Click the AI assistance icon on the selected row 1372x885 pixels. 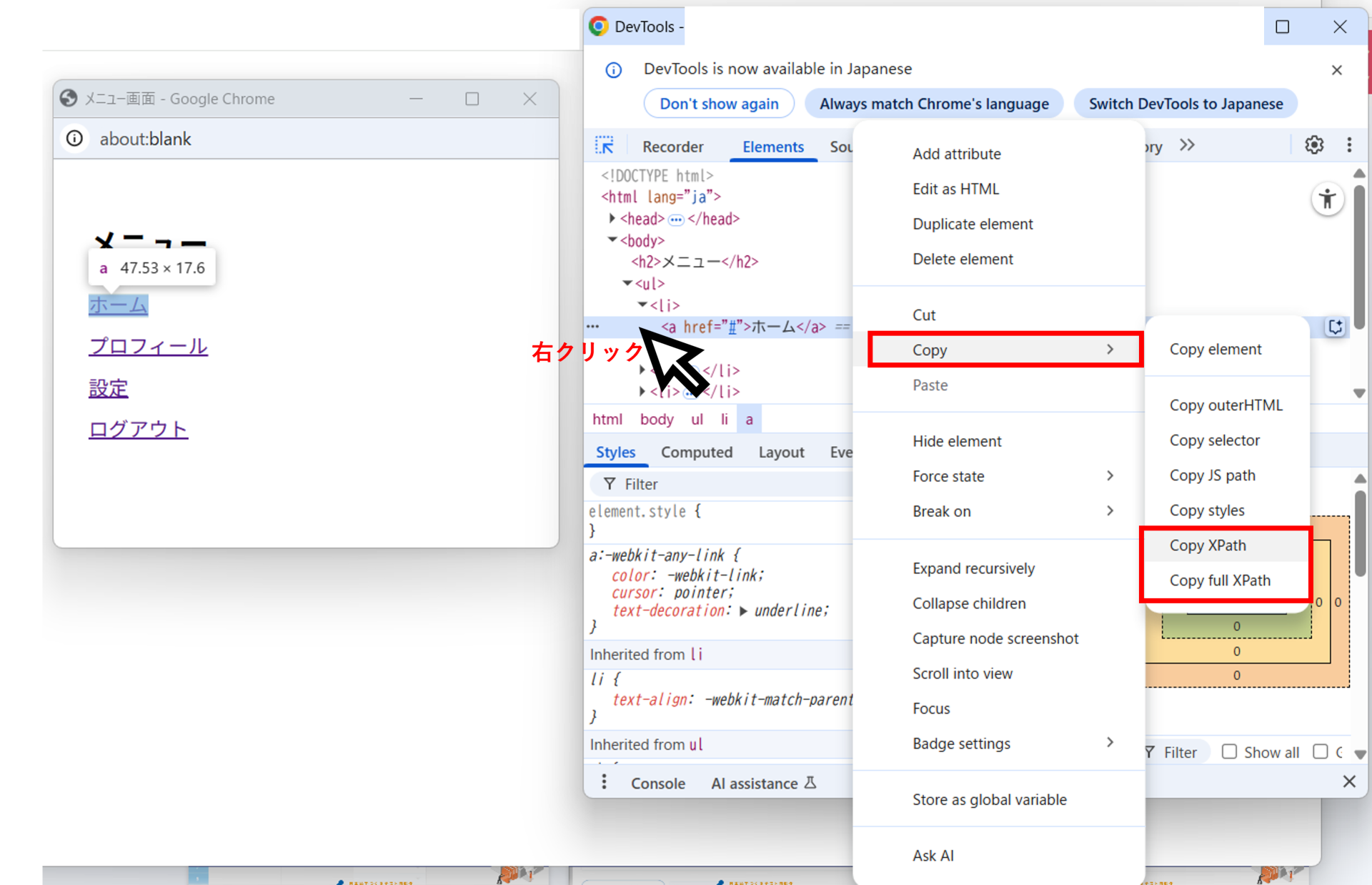click(1335, 327)
